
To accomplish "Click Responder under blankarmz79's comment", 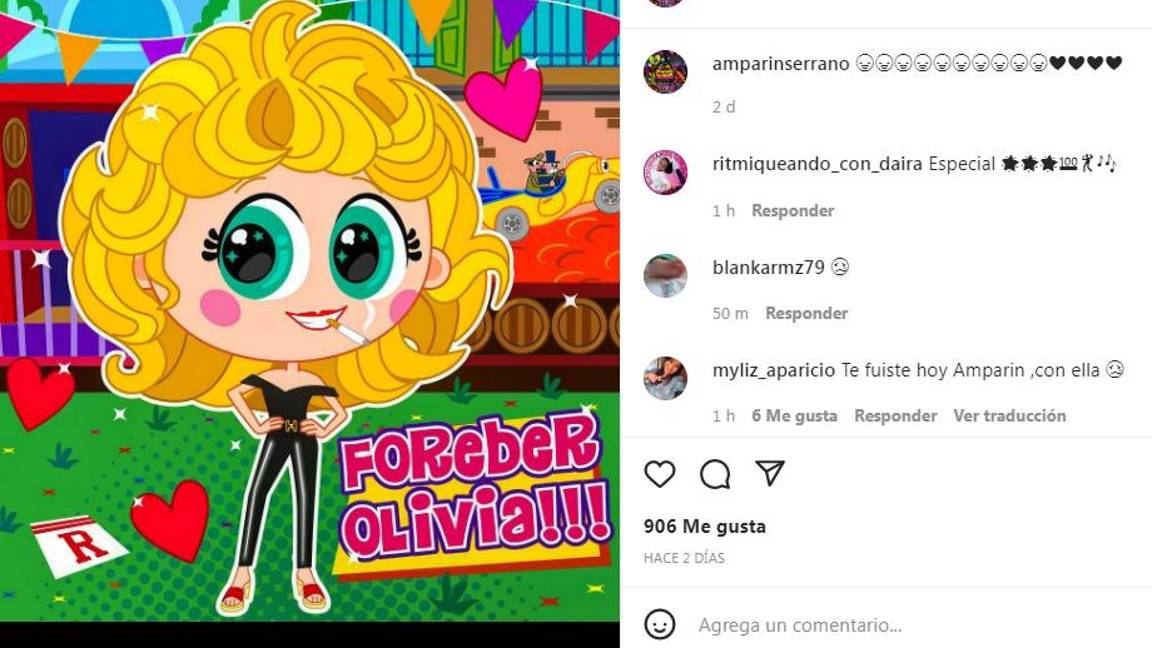I will 807,313.
